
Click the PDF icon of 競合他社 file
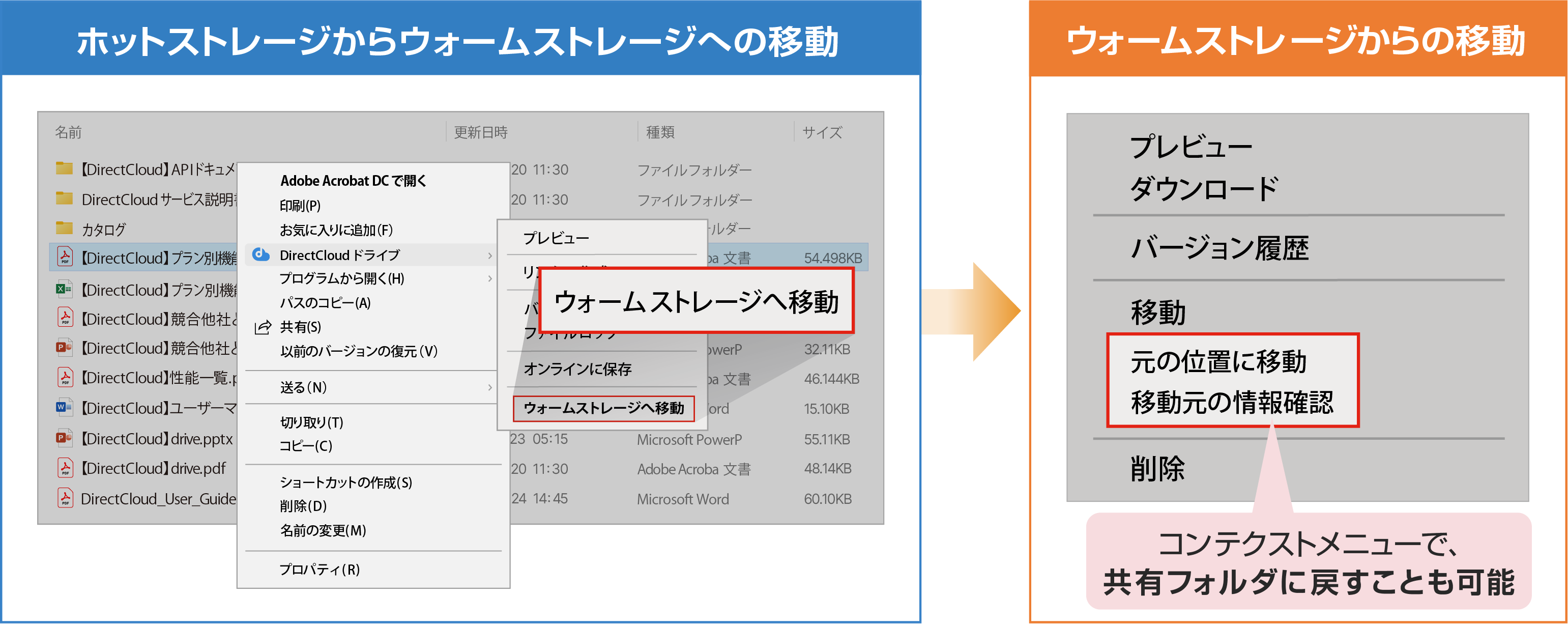(x=65, y=317)
